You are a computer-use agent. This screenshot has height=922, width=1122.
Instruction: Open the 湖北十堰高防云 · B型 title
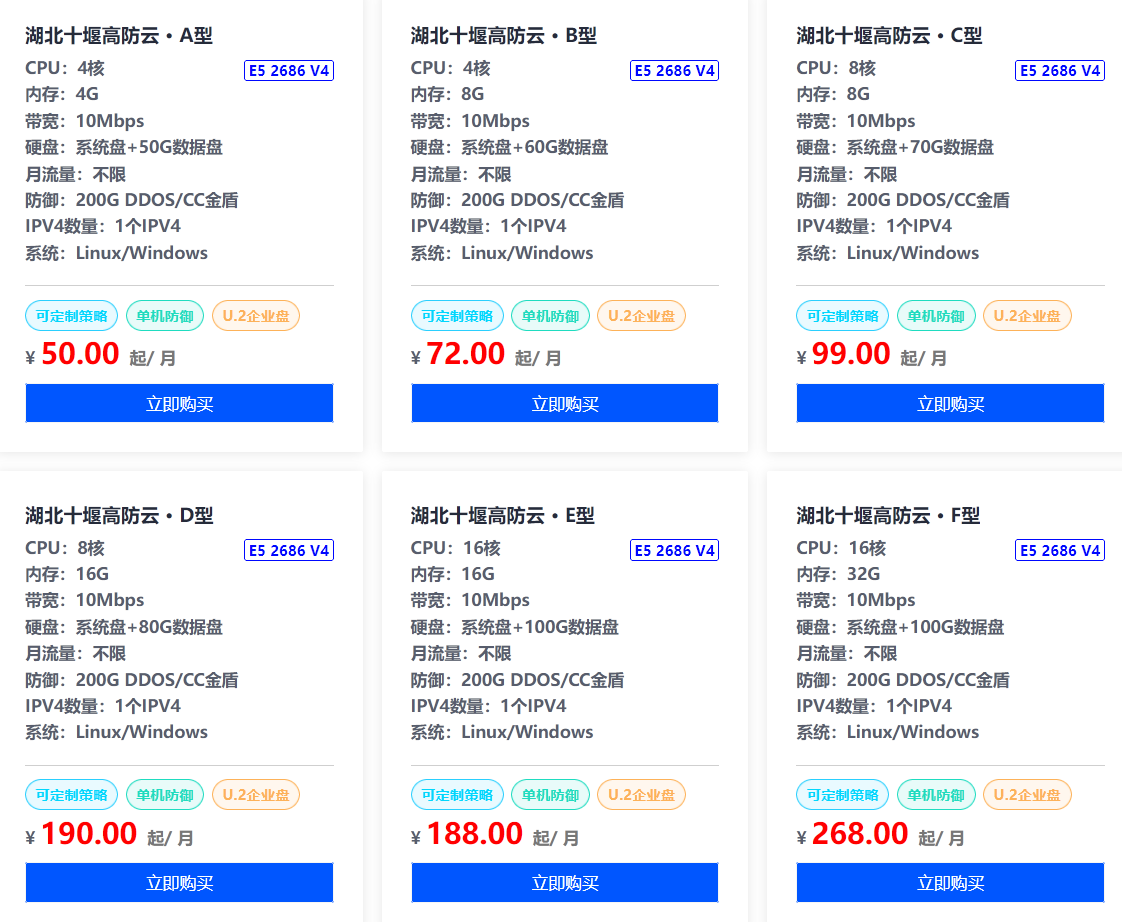coord(504,36)
